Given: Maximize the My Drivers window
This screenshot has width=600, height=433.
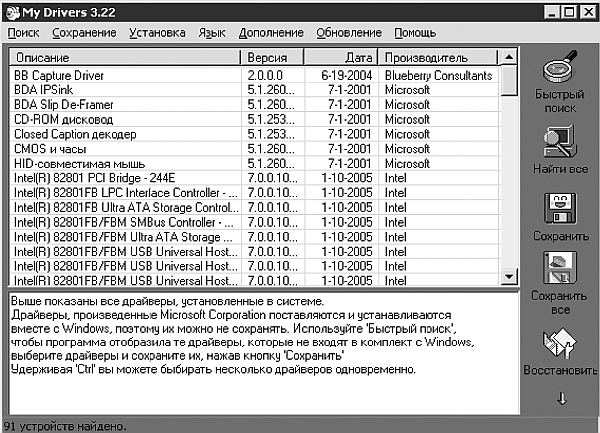Looking at the screenshot, I should tap(569, 12).
